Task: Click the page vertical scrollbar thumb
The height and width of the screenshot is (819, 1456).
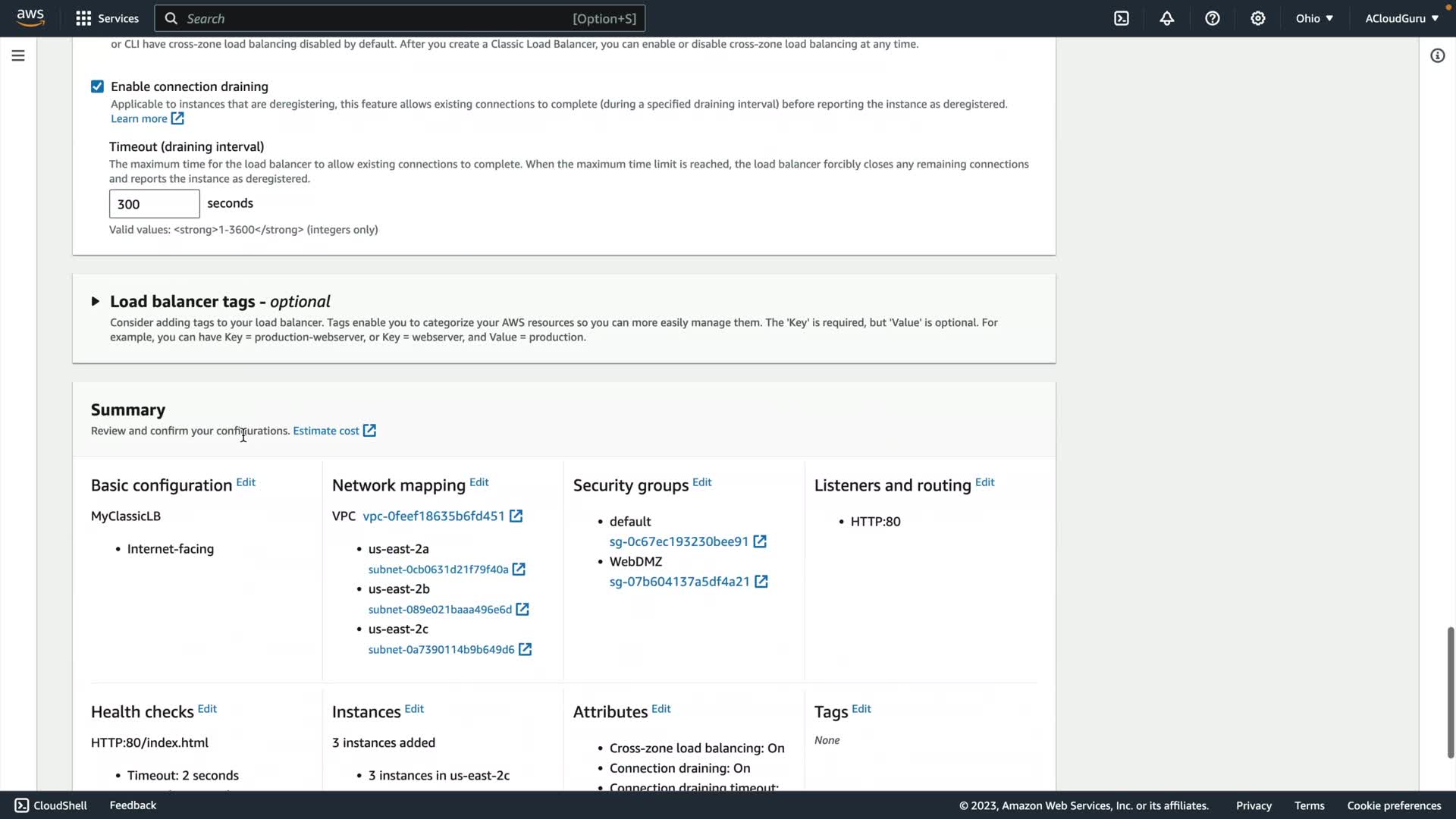Action: pos(1450,692)
